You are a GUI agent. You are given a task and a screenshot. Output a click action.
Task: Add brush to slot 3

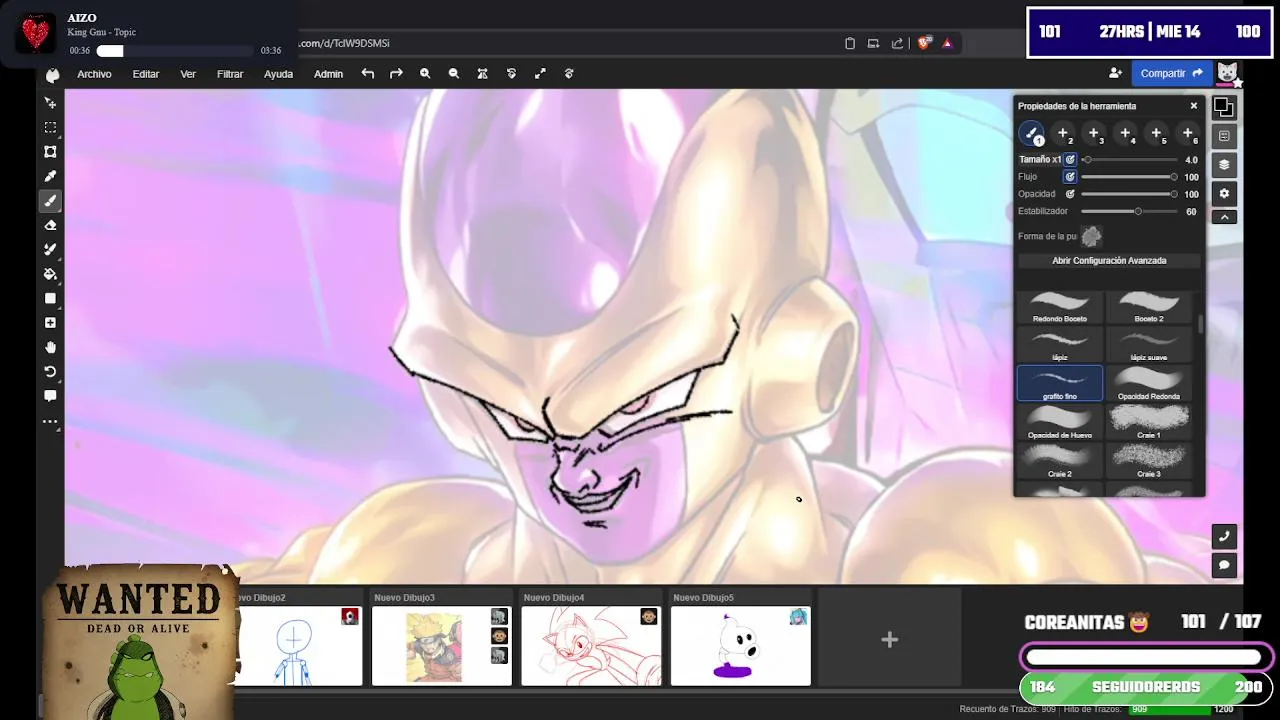pos(1094,133)
